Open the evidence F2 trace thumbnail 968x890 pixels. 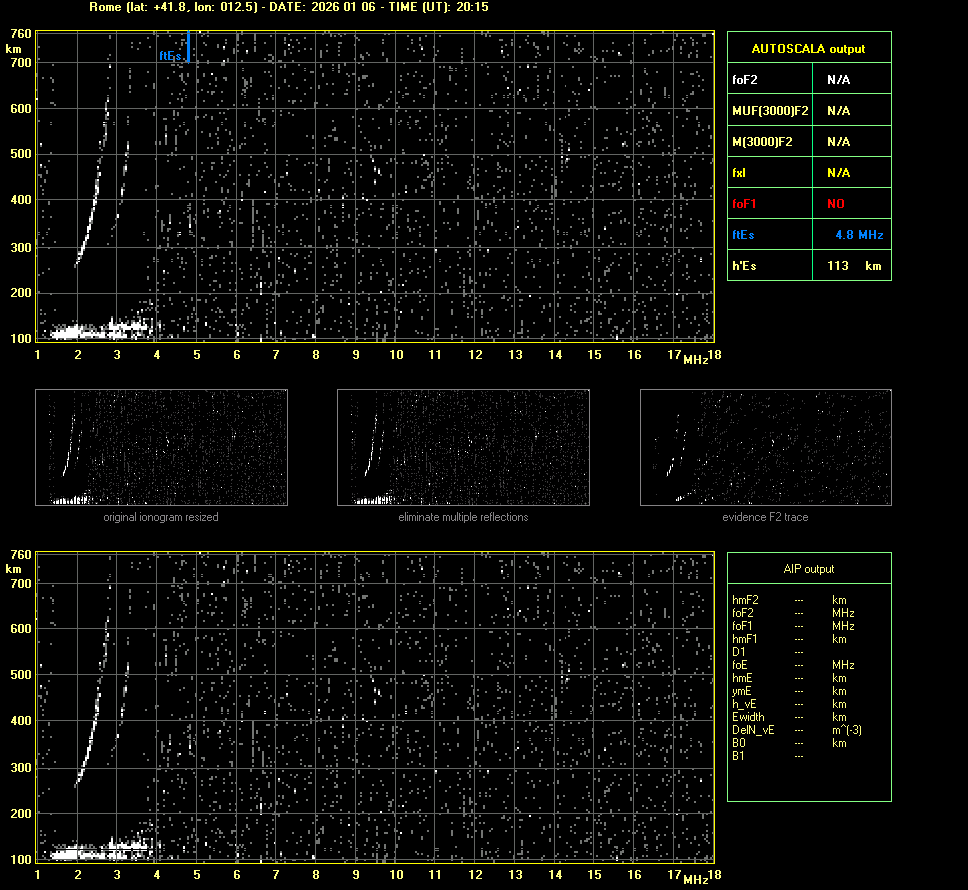point(765,447)
